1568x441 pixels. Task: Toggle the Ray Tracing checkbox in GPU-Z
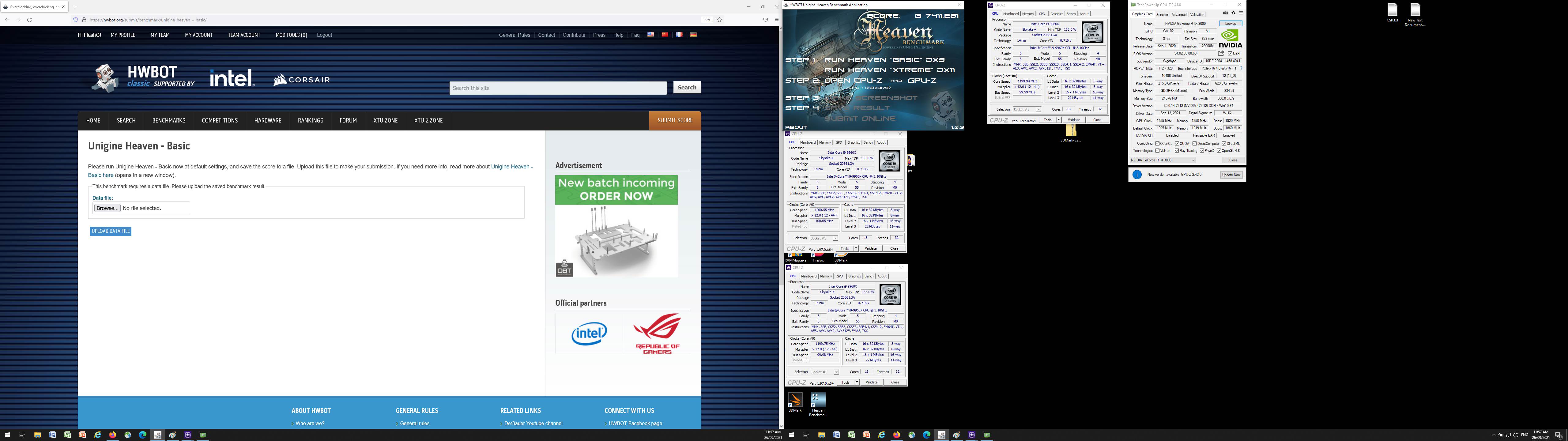(1177, 150)
